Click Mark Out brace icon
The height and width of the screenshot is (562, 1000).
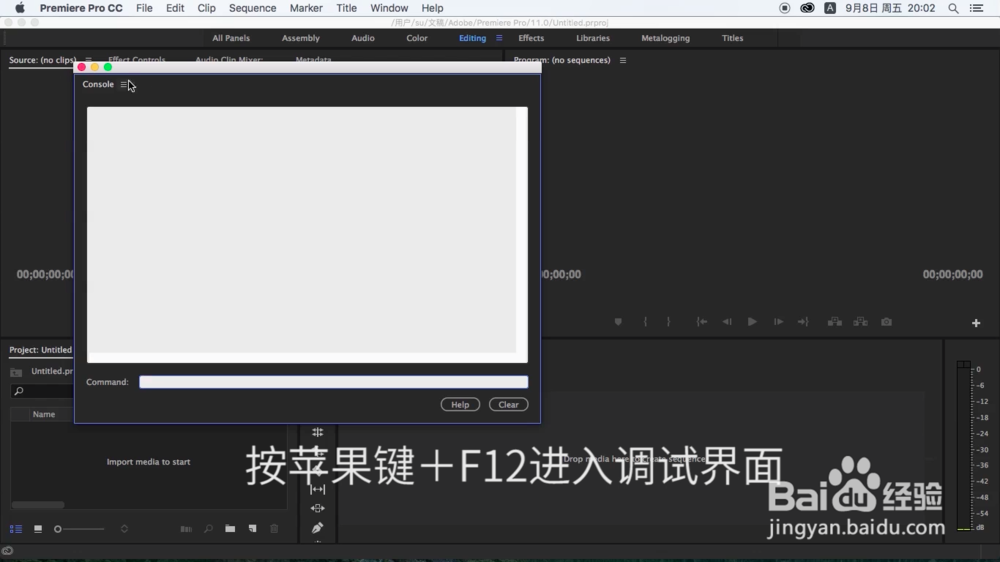click(x=668, y=322)
